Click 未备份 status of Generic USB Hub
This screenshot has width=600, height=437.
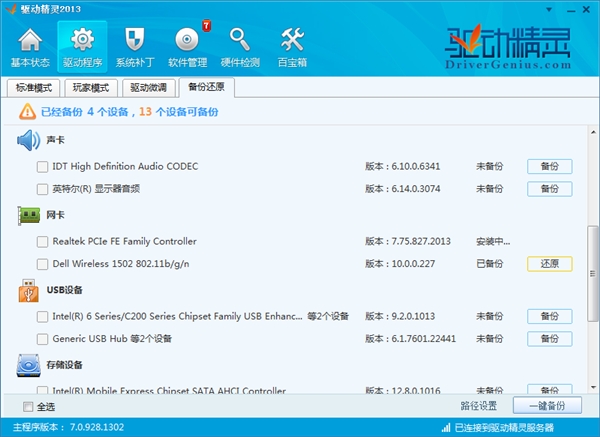(x=489, y=339)
